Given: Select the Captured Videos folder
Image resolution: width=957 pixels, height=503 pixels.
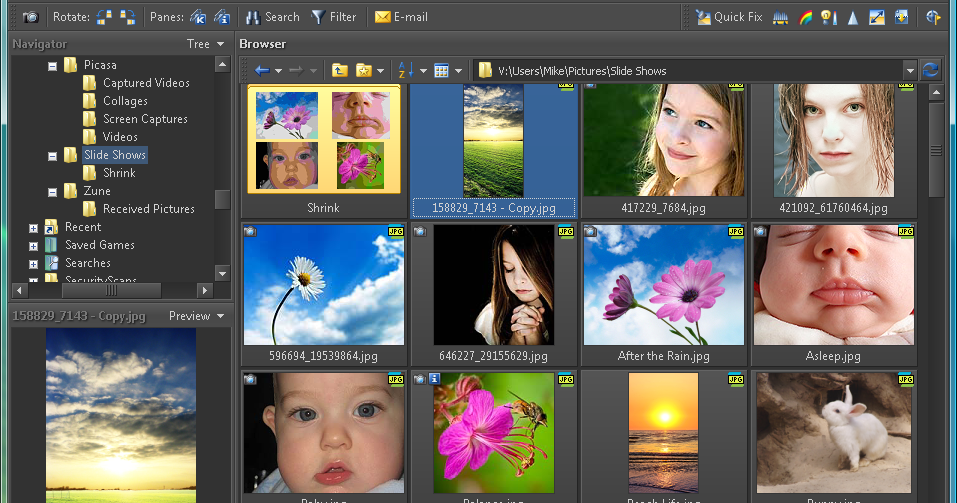Looking at the screenshot, I should click(x=146, y=82).
